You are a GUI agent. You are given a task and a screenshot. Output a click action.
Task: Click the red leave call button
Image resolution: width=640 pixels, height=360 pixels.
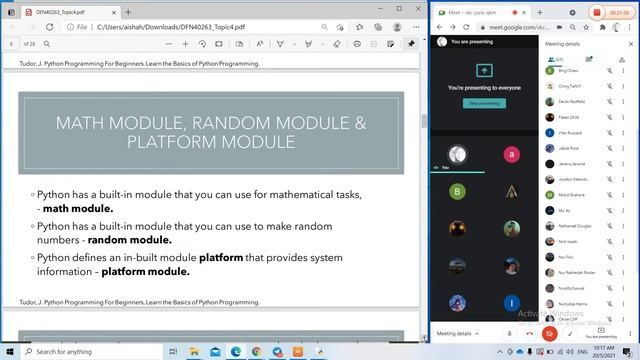(529, 334)
